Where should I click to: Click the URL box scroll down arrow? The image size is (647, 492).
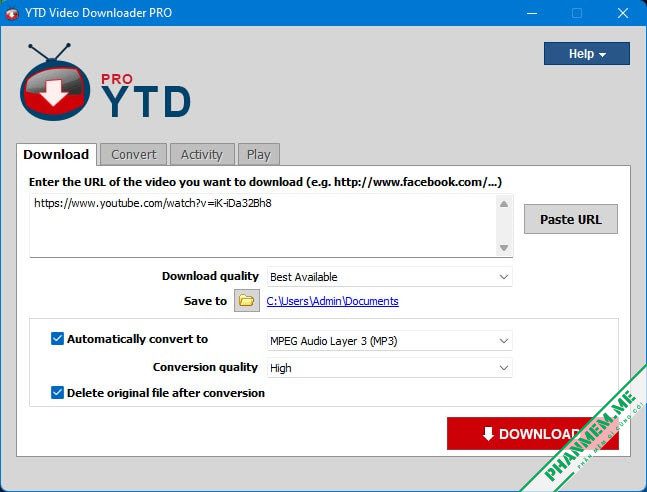[504, 248]
